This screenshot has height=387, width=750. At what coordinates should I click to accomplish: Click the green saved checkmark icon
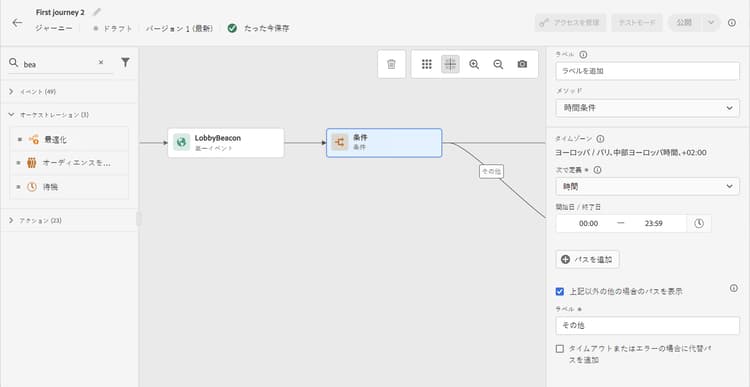point(232,28)
